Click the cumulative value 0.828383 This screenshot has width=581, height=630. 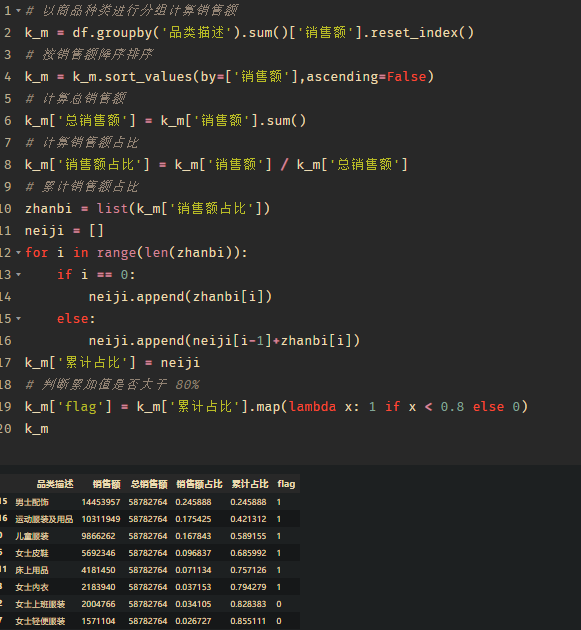click(x=248, y=604)
